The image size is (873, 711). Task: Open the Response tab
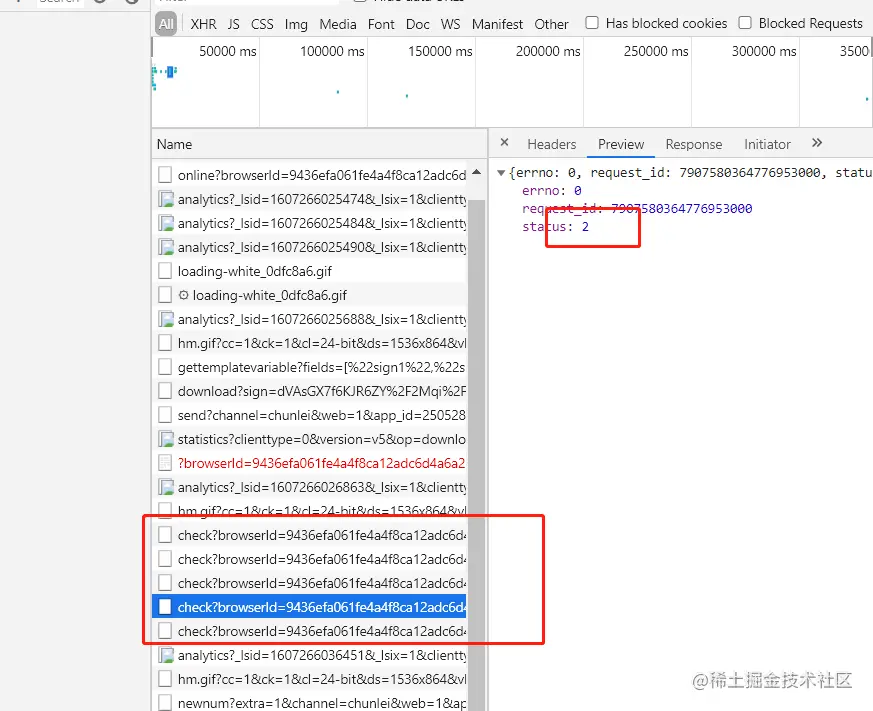(693, 144)
